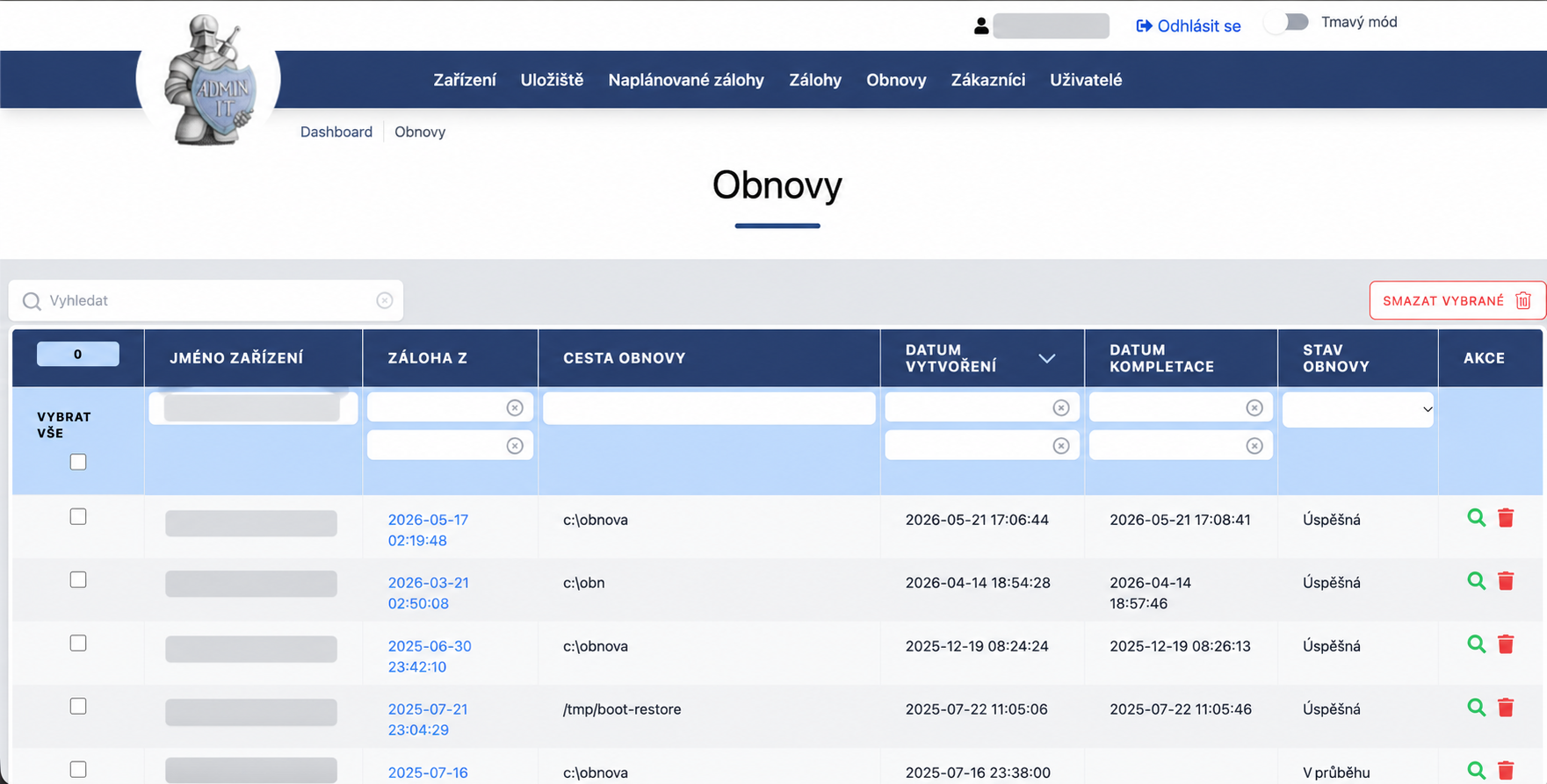
Task: Clear the first Datum kompletace filter field
Action: 1254,407
